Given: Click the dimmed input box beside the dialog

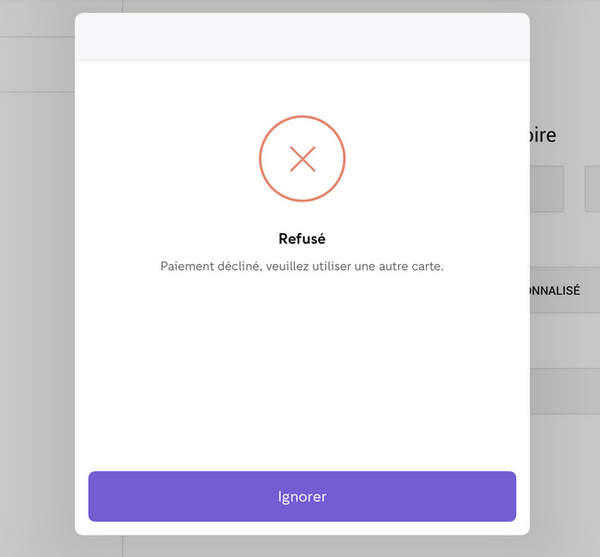Looking at the screenshot, I should pyautogui.click(x=546, y=189).
